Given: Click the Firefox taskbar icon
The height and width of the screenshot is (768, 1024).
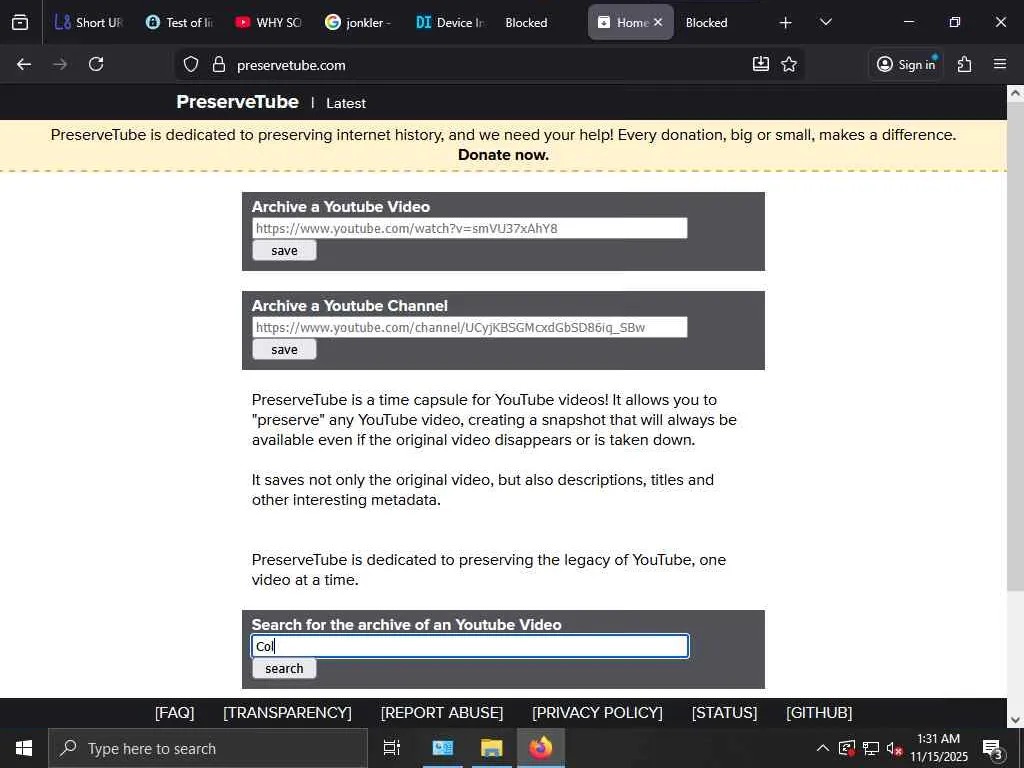Looking at the screenshot, I should click(541, 748).
